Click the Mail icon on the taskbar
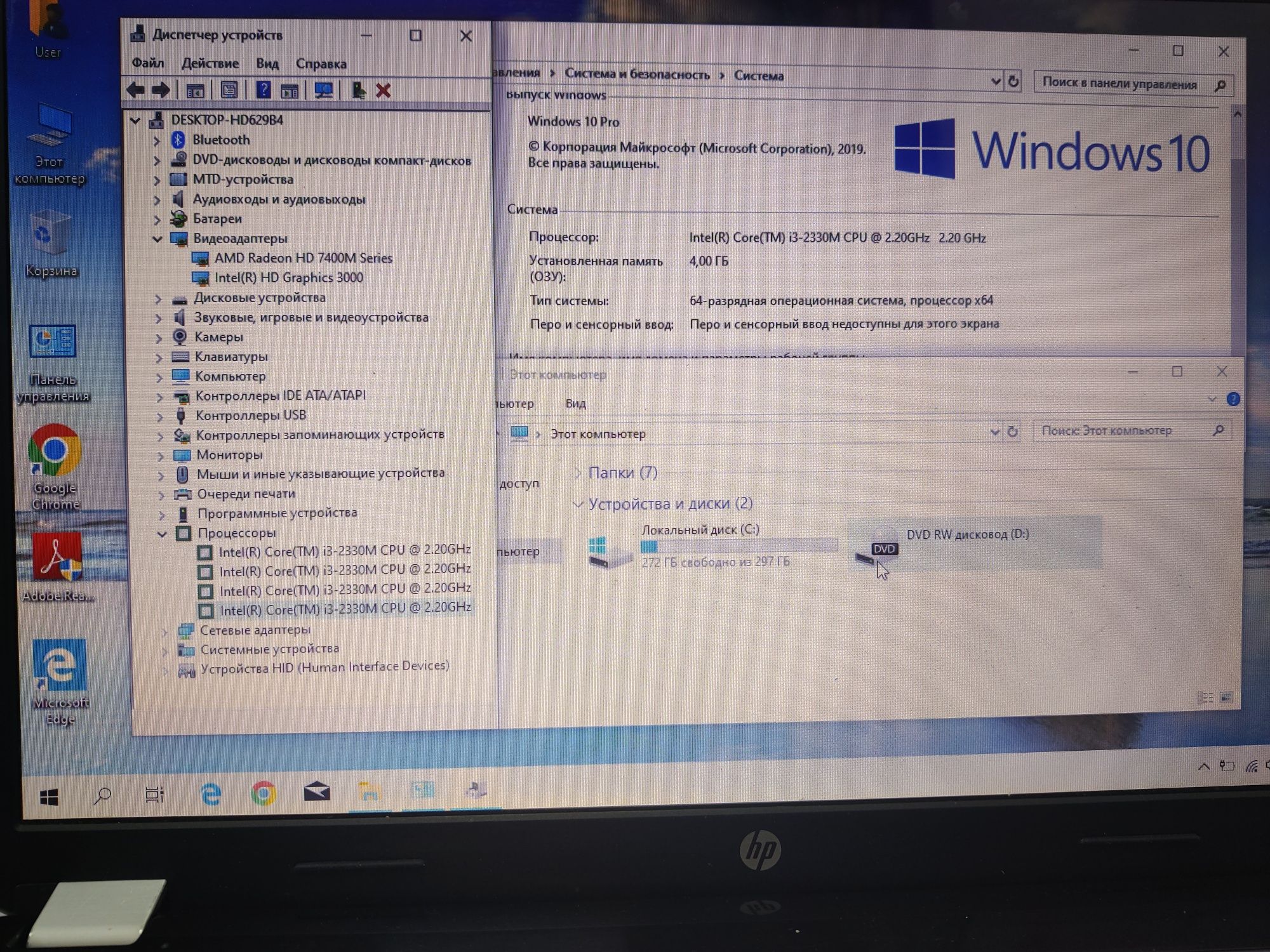Viewport: 1270px width, 952px height. coord(316,791)
